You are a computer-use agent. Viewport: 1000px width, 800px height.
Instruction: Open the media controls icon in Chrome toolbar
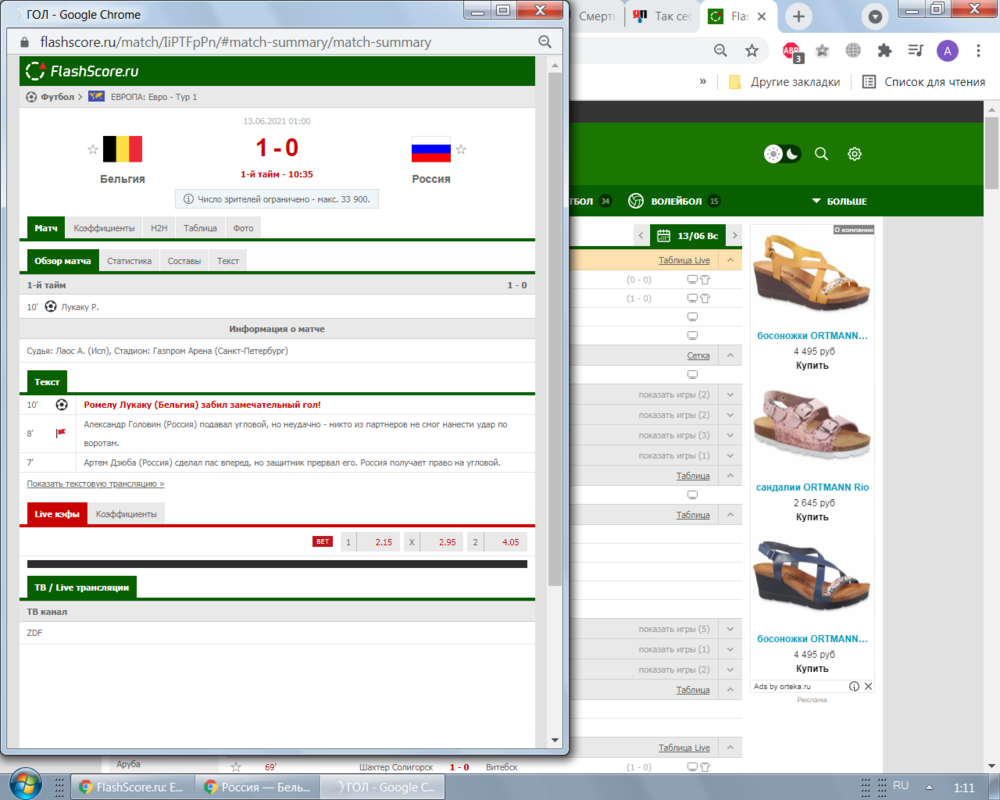coord(916,50)
